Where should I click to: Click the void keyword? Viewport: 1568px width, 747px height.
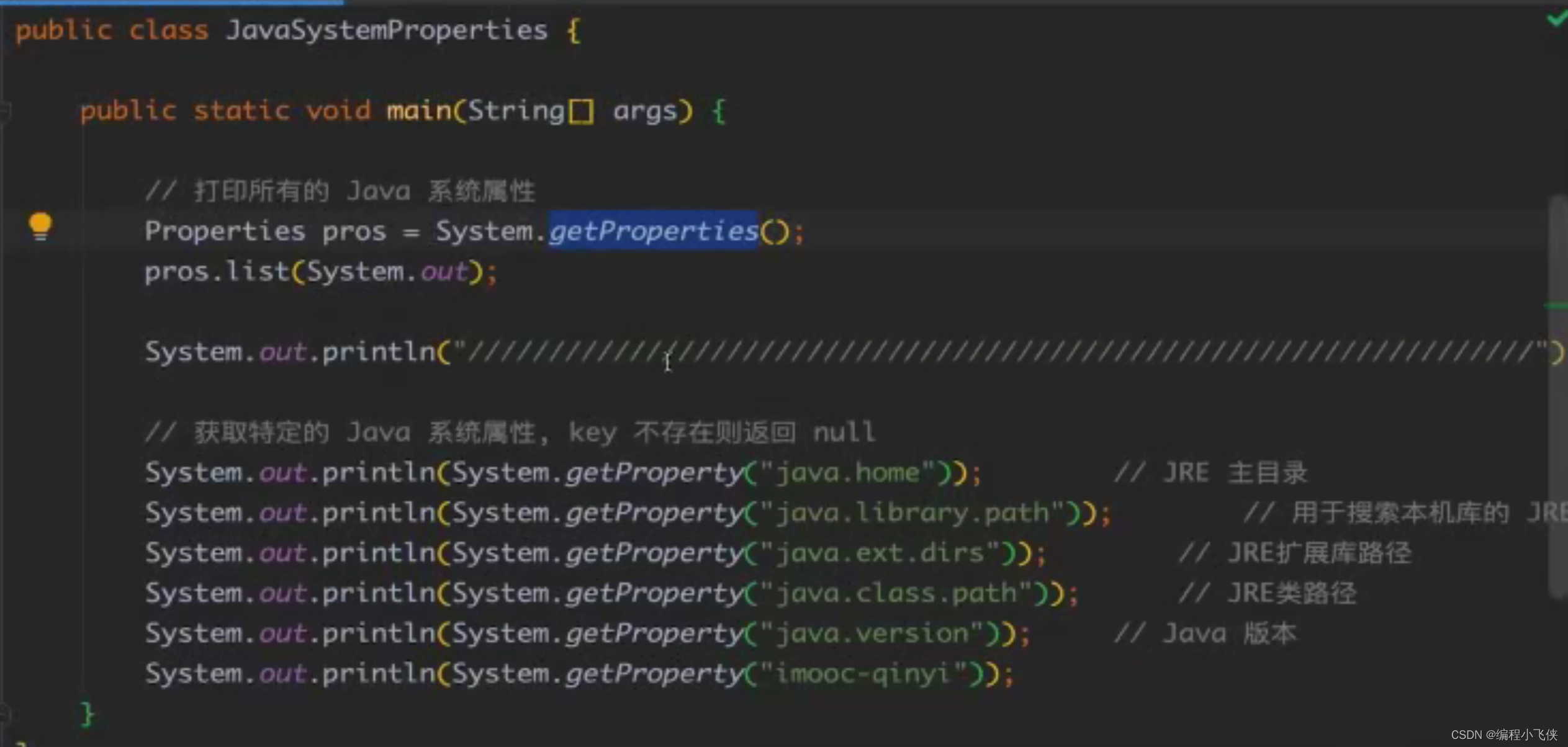(338, 110)
